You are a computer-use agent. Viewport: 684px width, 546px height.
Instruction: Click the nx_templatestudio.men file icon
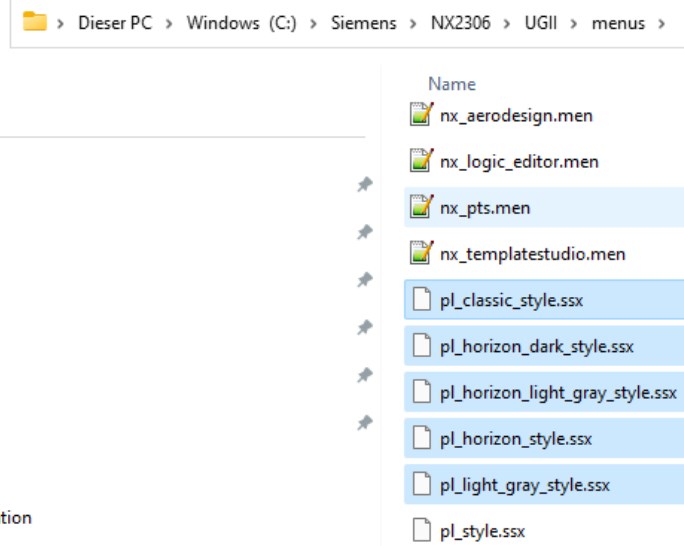click(421, 253)
